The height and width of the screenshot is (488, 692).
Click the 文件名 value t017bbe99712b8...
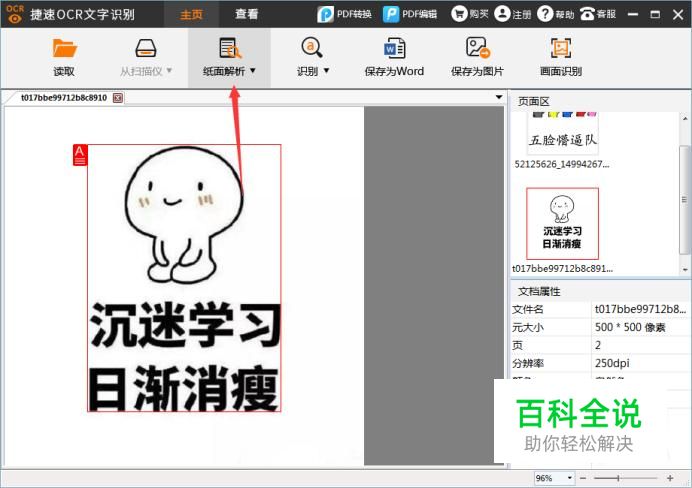click(x=641, y=309)
